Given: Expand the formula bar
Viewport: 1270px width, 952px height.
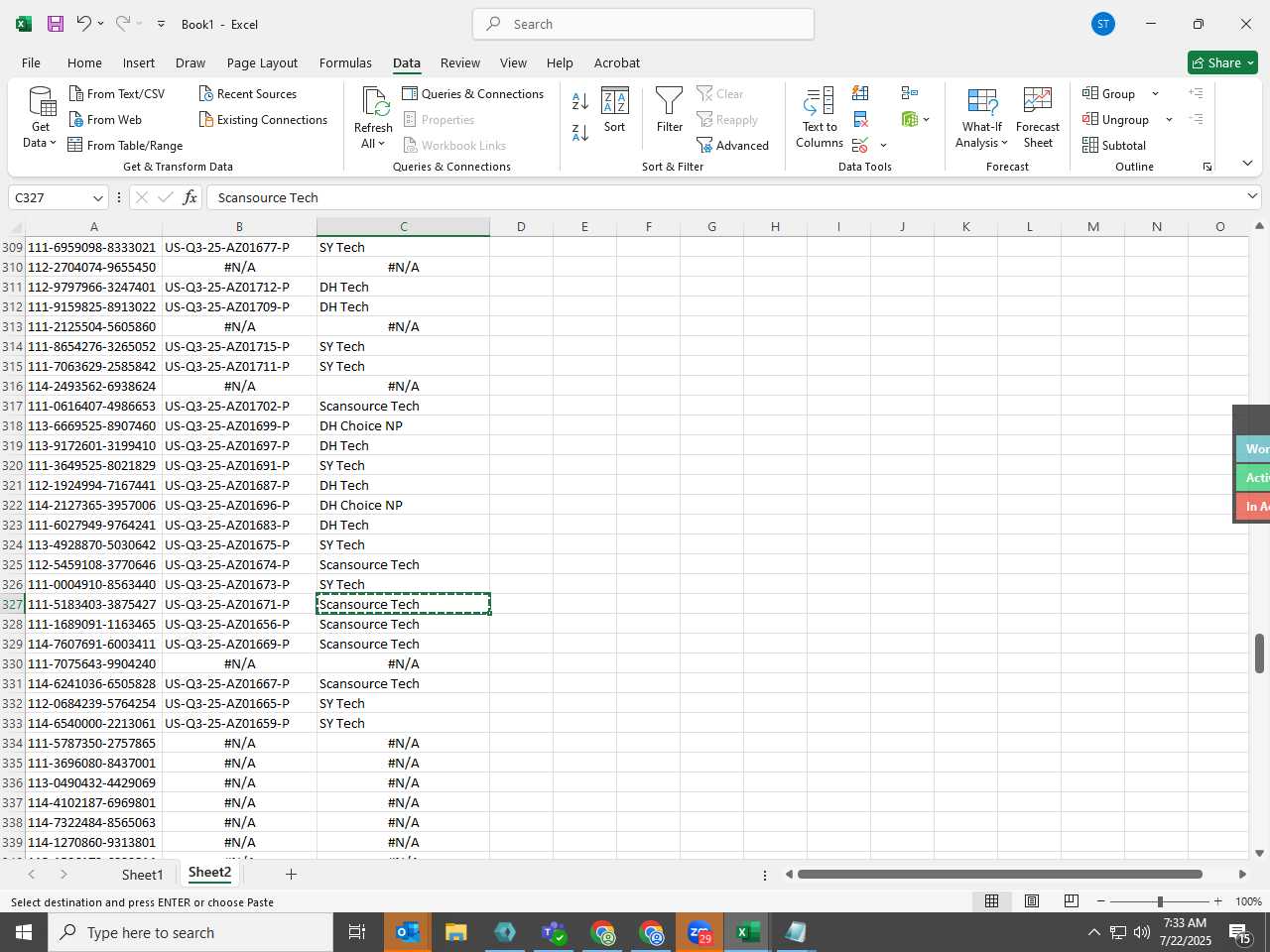Looking at the screenshot, I should tap(1252, 196).
